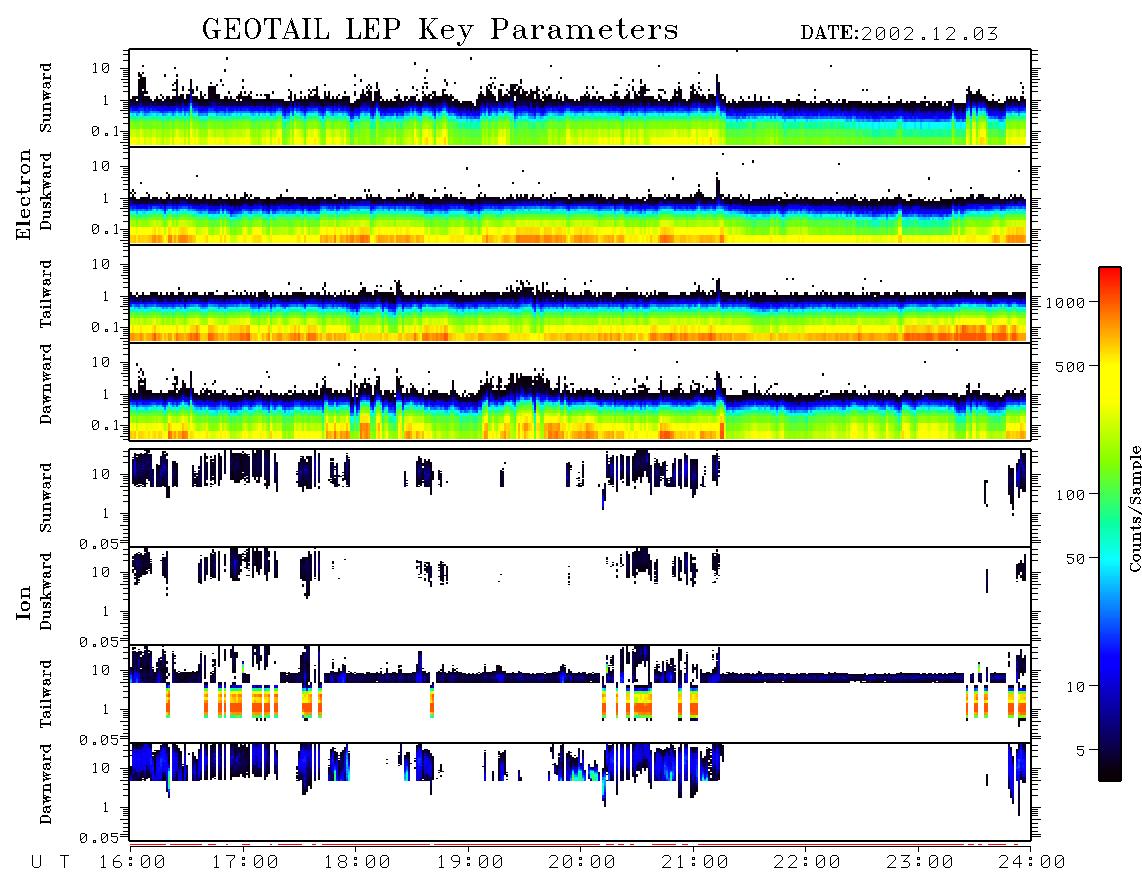
Task: Click the 17:00 time tick label
Action: pyautogui.click(x=245, y=863)
